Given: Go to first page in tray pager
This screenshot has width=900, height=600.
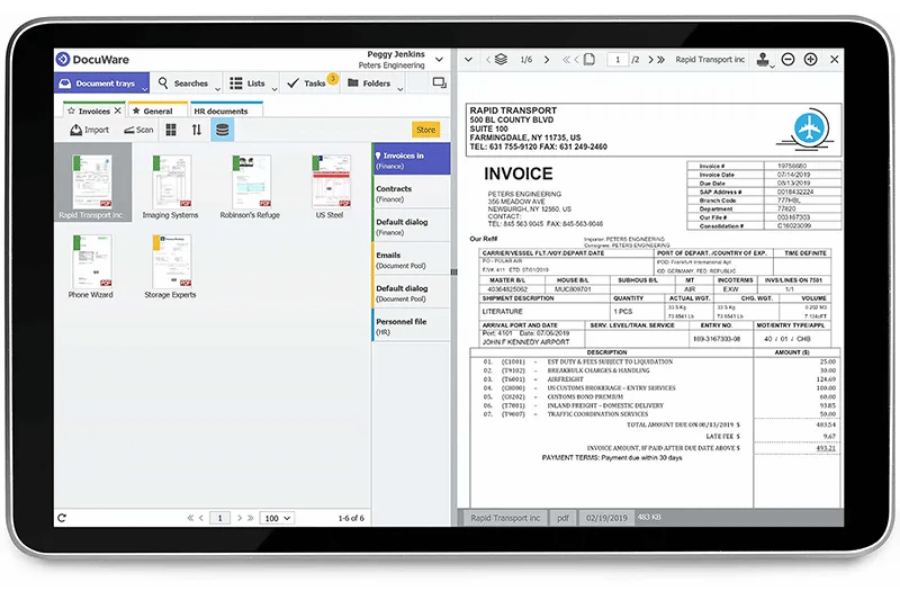Looking at the screenshot, I should click(190, 518).
